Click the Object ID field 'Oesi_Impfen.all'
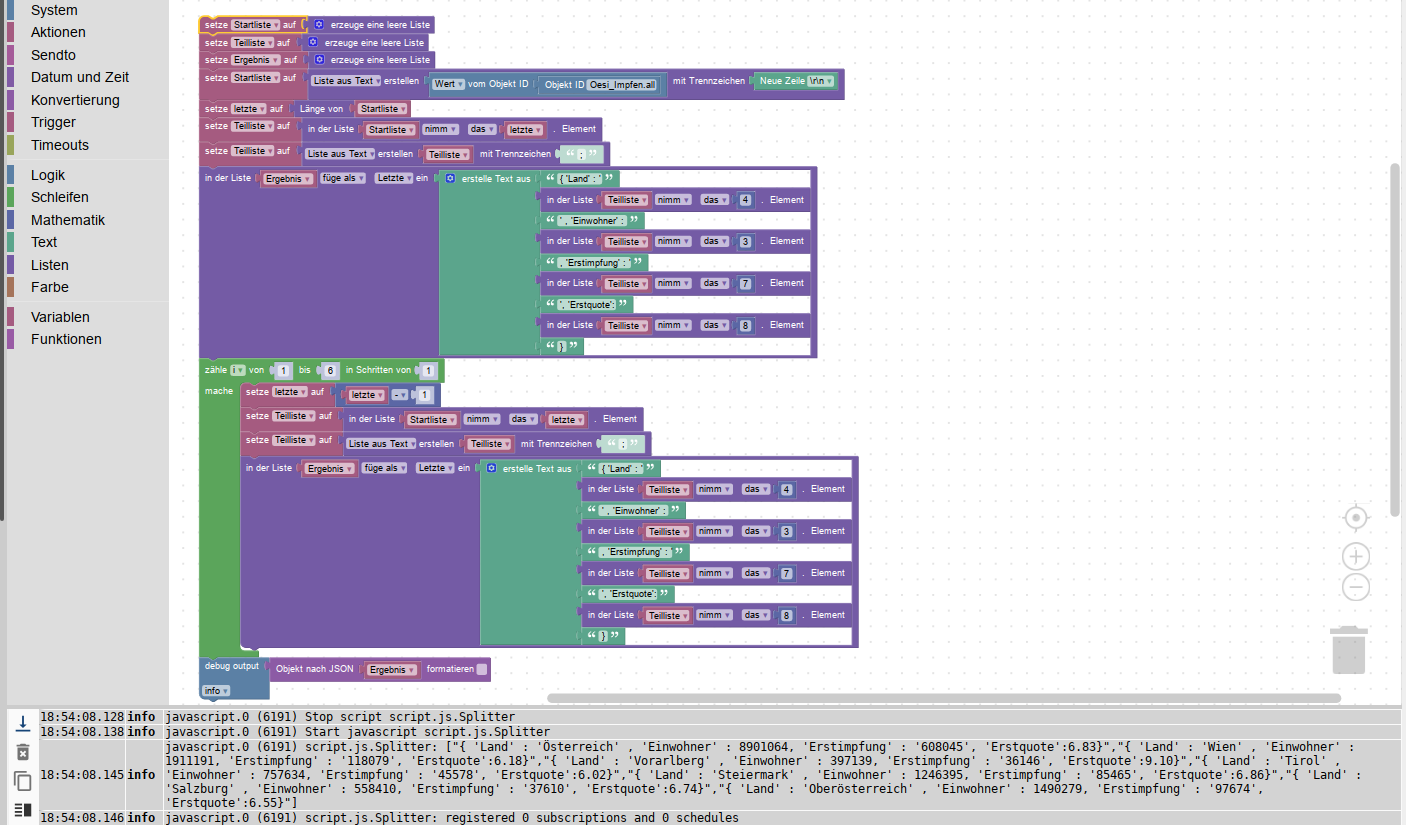 pos(622,86)
